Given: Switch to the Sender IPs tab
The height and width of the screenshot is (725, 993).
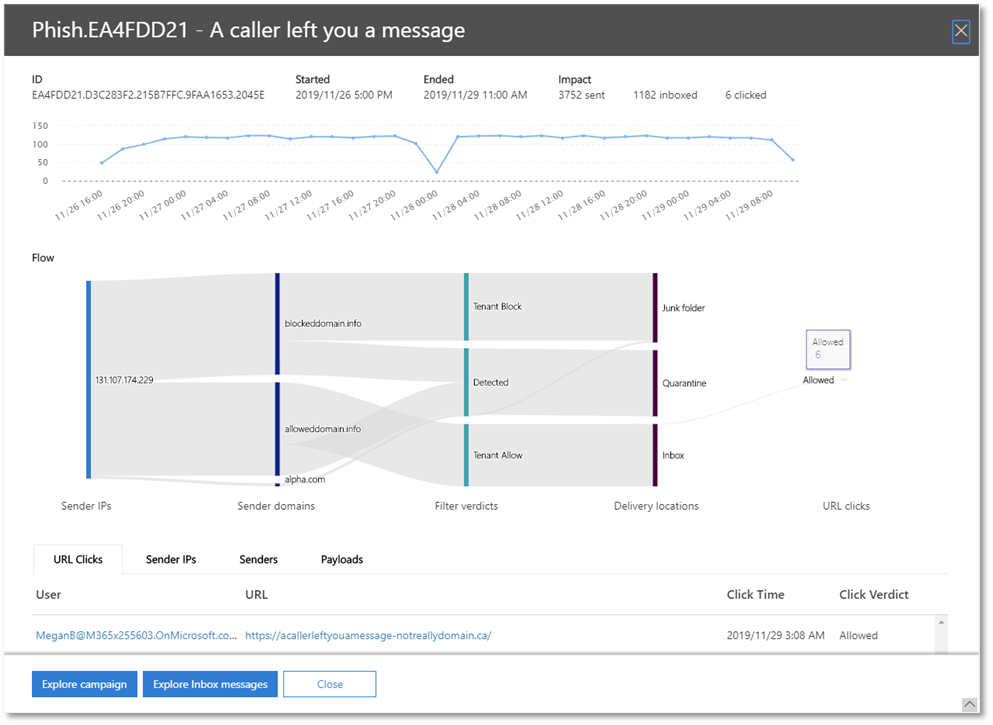Looking at the screenshot, I should [170, 559].
